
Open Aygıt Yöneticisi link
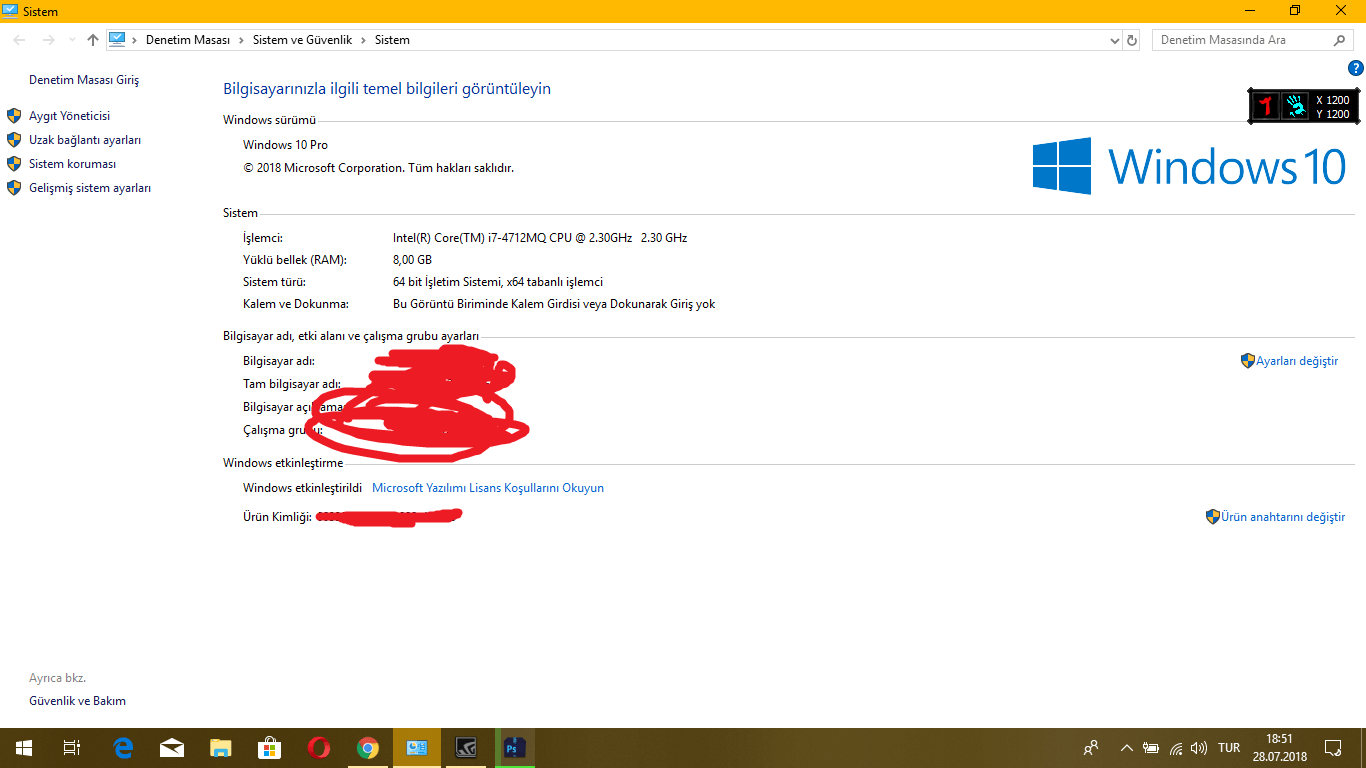69,116
